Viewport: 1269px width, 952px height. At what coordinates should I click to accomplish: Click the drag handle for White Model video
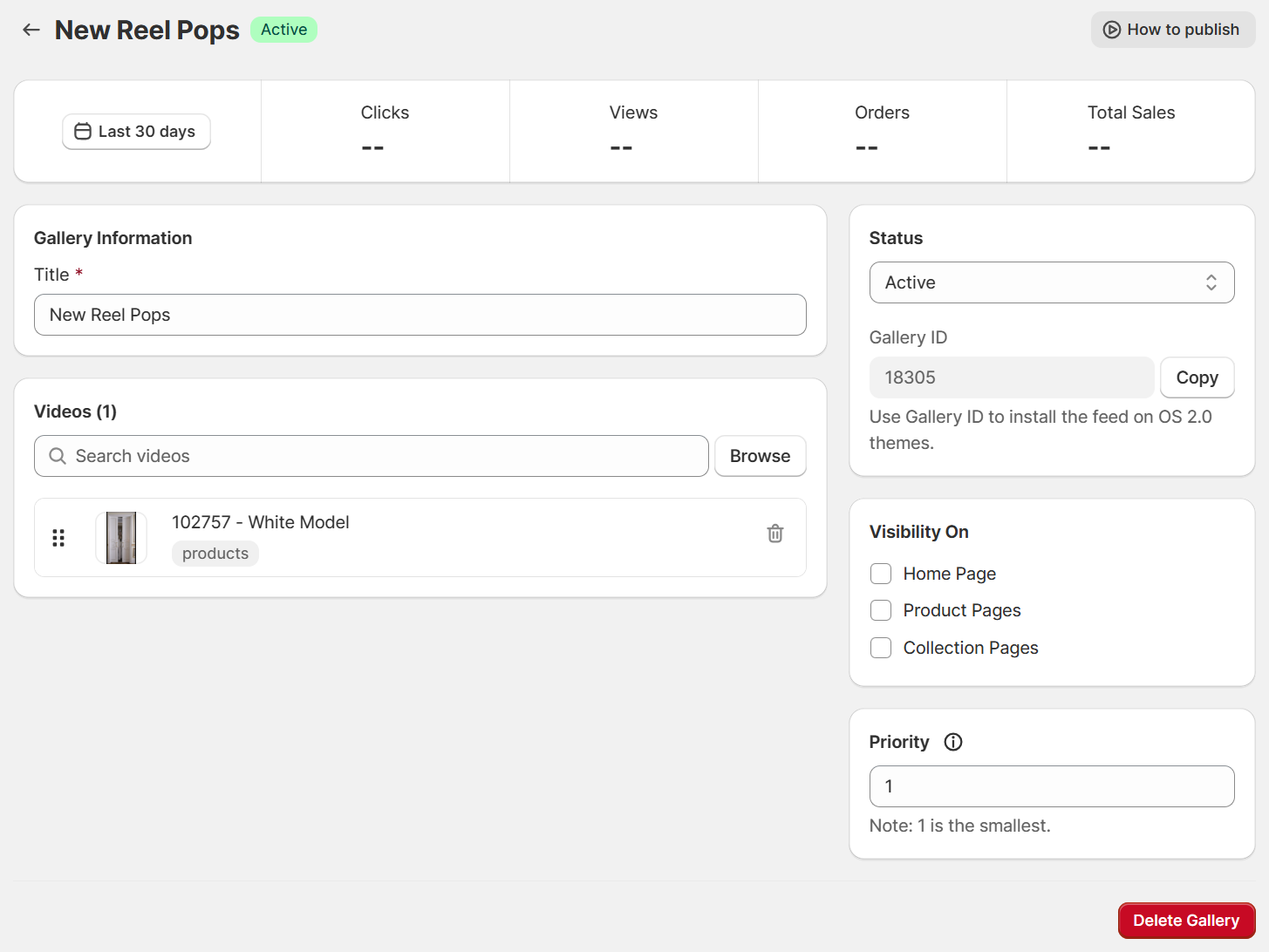[58, 538]
